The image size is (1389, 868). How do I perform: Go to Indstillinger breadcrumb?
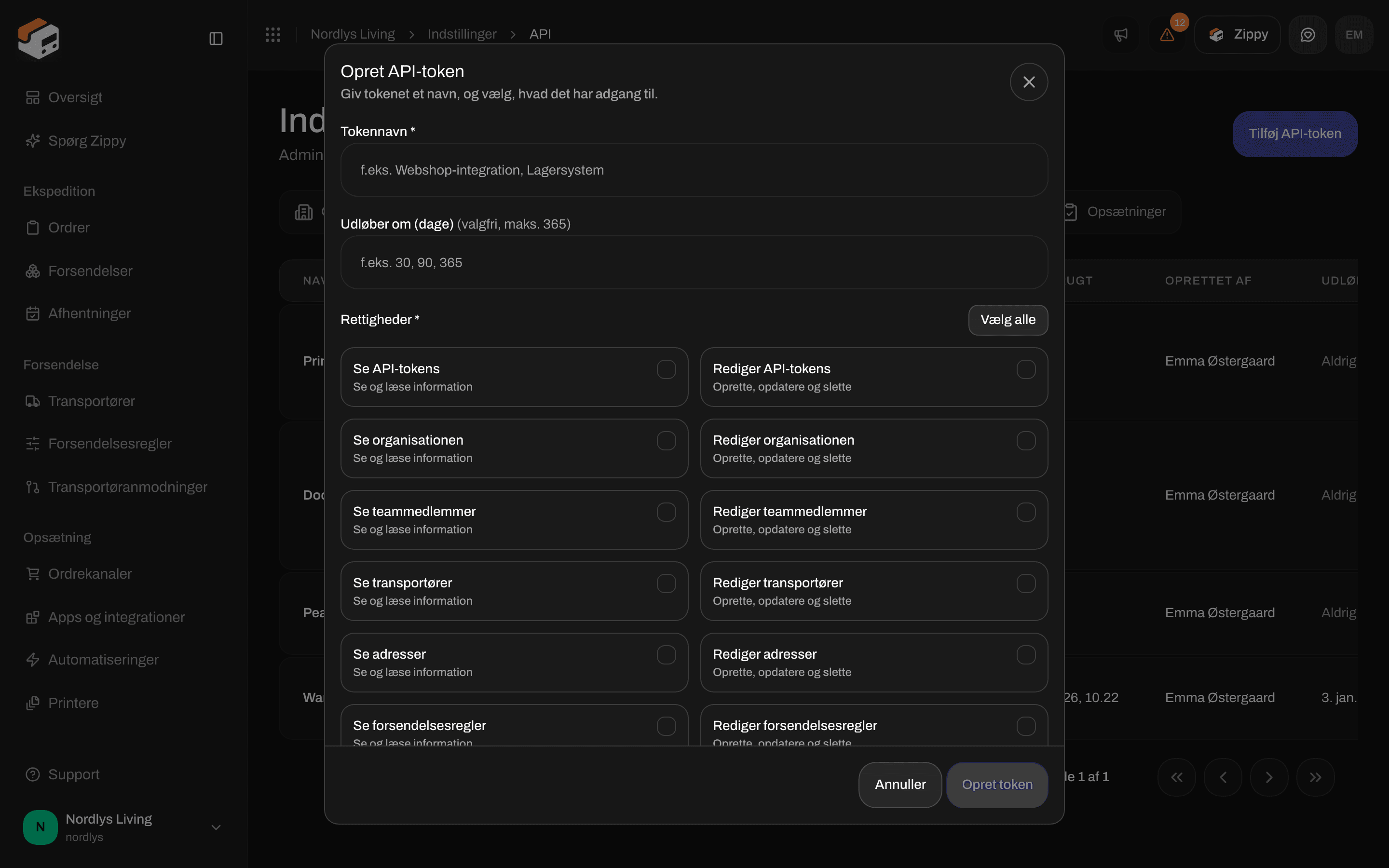(462, 34)
